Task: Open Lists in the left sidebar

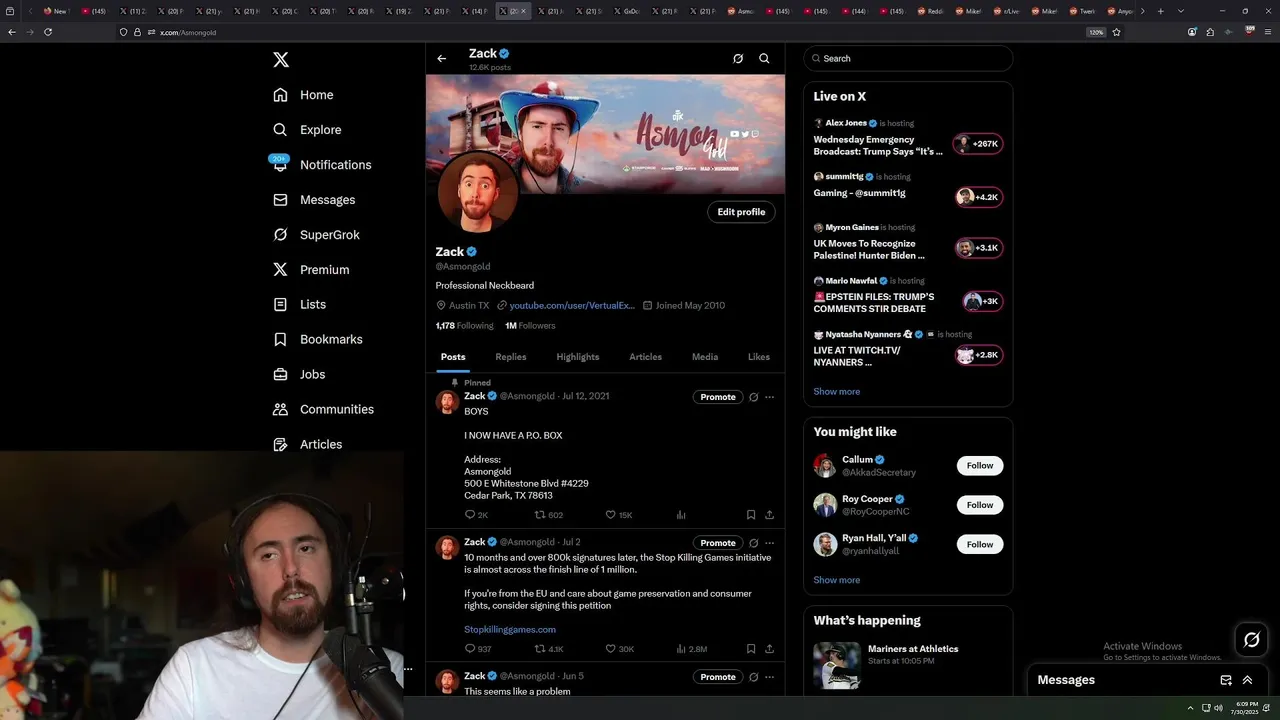Action: click(299, 304)
